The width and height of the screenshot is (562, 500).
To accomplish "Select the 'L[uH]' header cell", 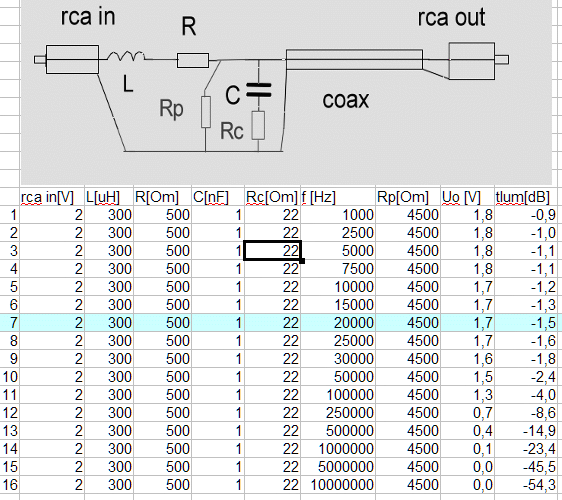I will click(x=109, y=197).
